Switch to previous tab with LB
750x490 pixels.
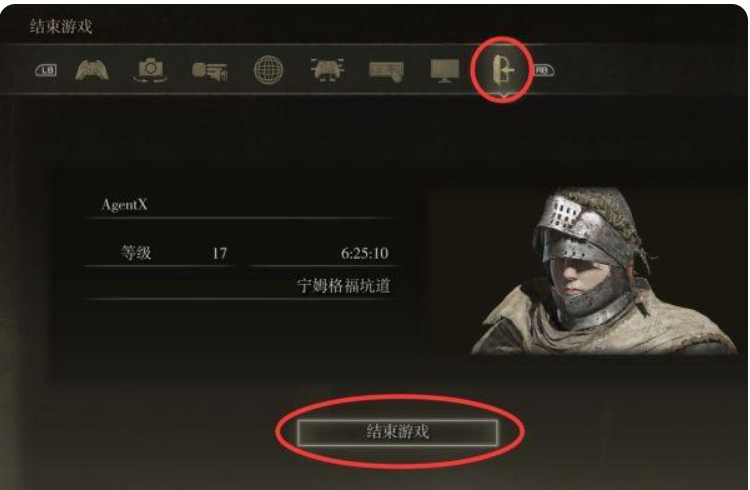[x=46, y=70]
